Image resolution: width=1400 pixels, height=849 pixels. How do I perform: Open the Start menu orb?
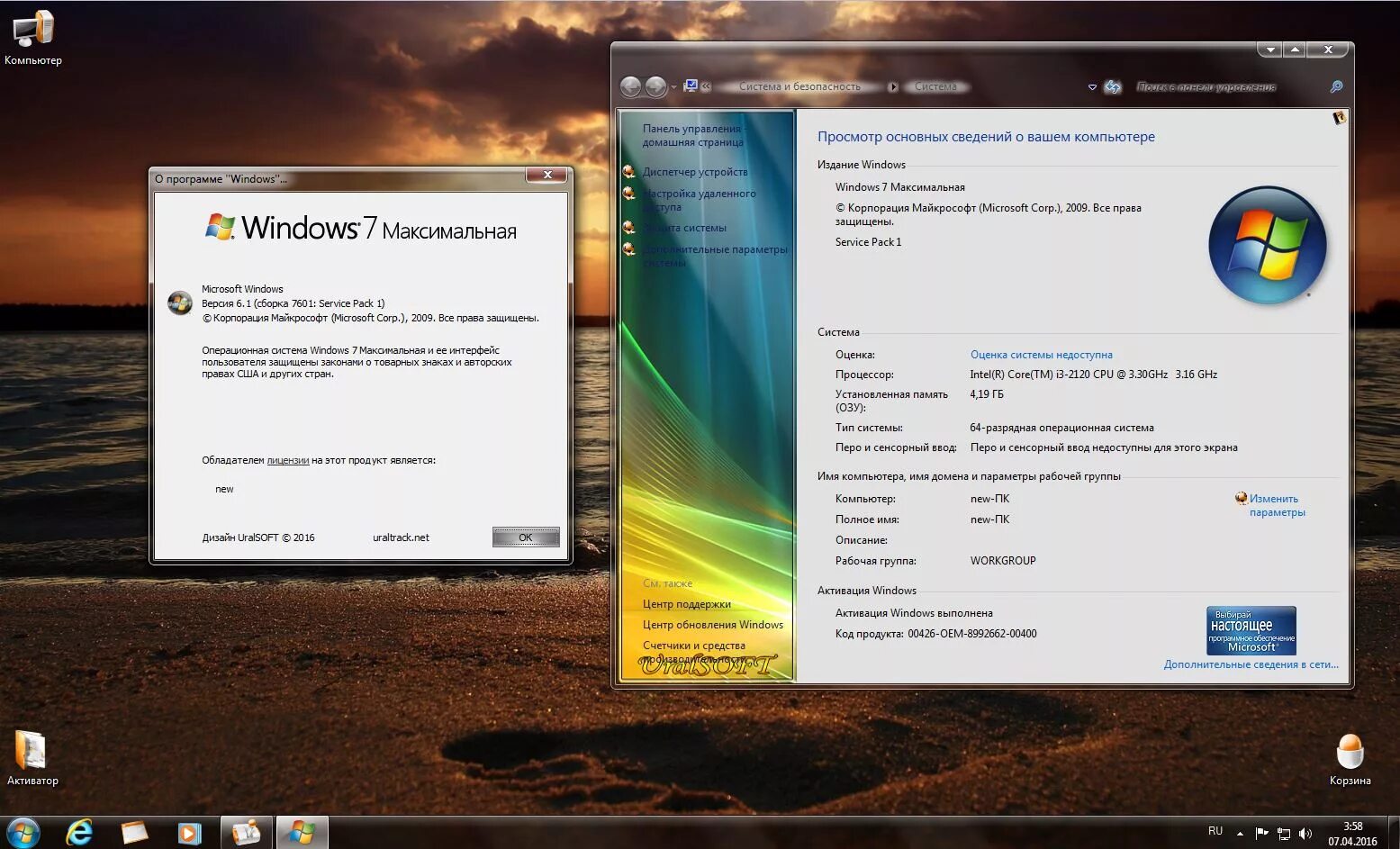[x=23, y=833]
